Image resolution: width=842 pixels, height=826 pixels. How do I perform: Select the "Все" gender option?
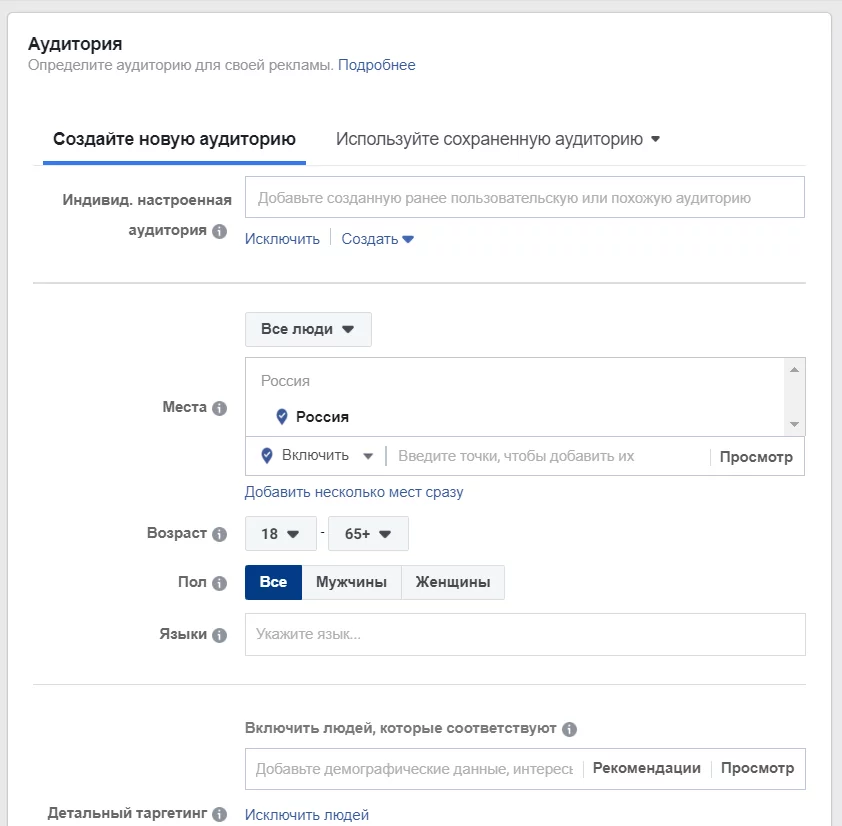(x=273, y=582)
